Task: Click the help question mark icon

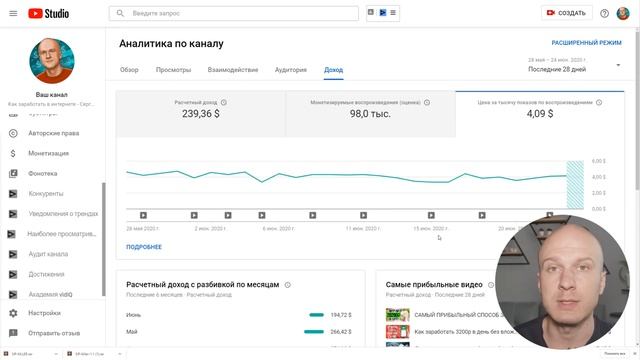Action: (604, 13)
